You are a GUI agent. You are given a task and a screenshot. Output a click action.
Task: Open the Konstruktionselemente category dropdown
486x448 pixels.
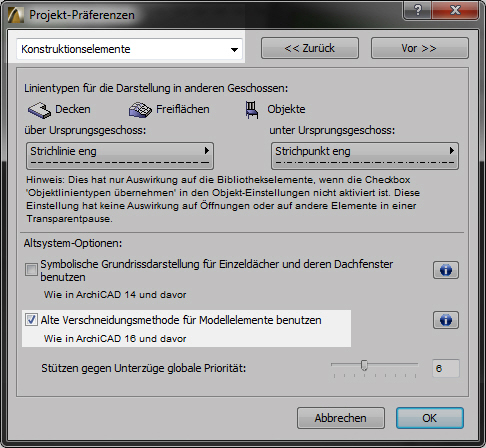[x=129, y=49]
